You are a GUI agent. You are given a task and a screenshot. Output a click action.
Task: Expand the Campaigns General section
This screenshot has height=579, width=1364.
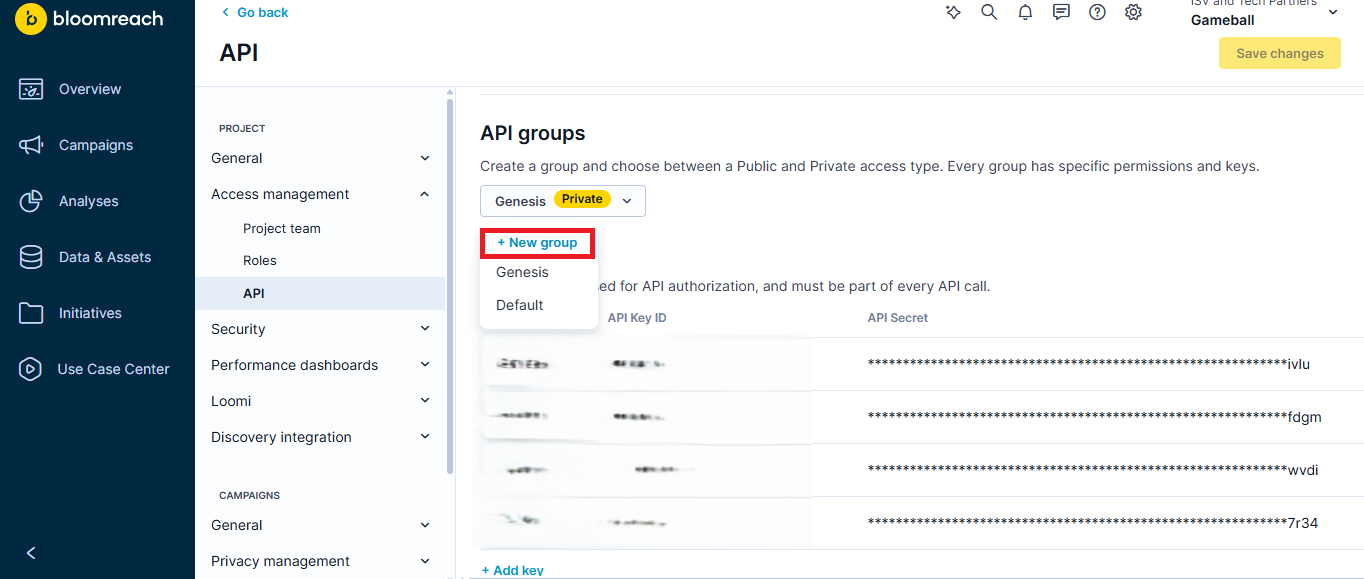pyautogui.click(x=320, y=525)
